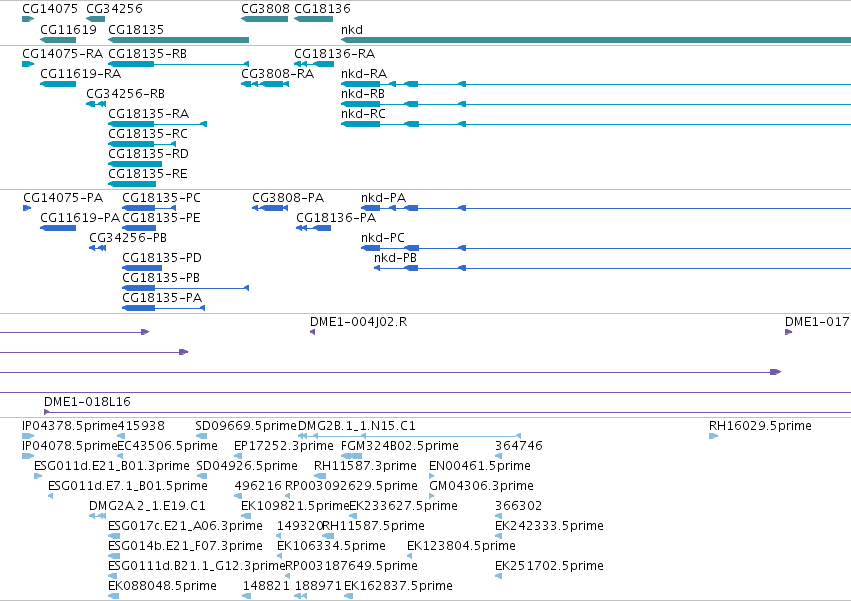This screenshot has height=601, width=851.
Task: Select EST GM04306.3prime
Action: (x=481, y=486)
